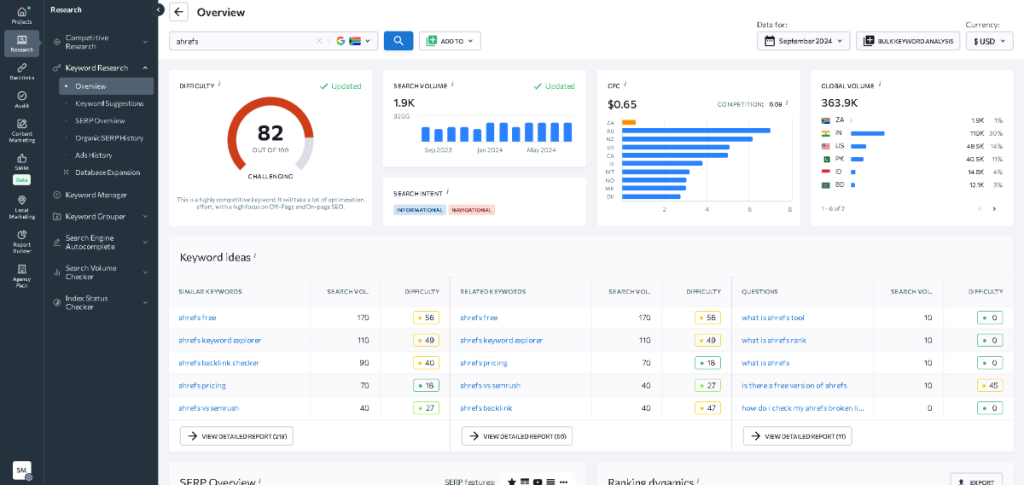Open the Projects sidebar icon

coord(22,15)
